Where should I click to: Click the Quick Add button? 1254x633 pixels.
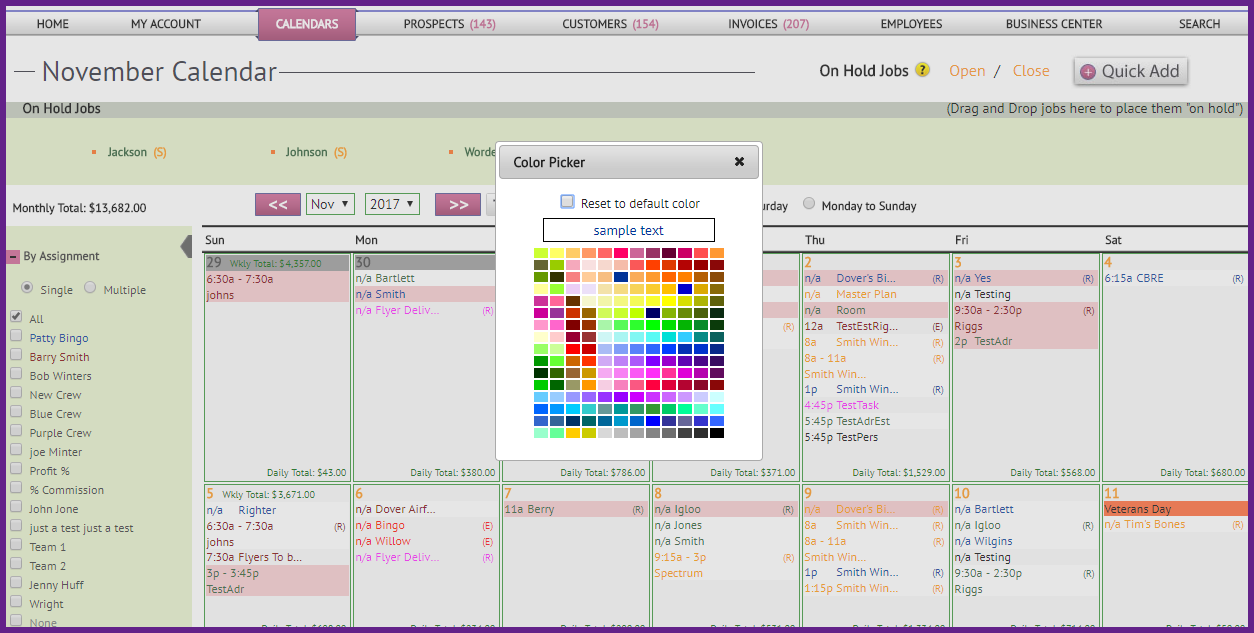[1131, 71]
